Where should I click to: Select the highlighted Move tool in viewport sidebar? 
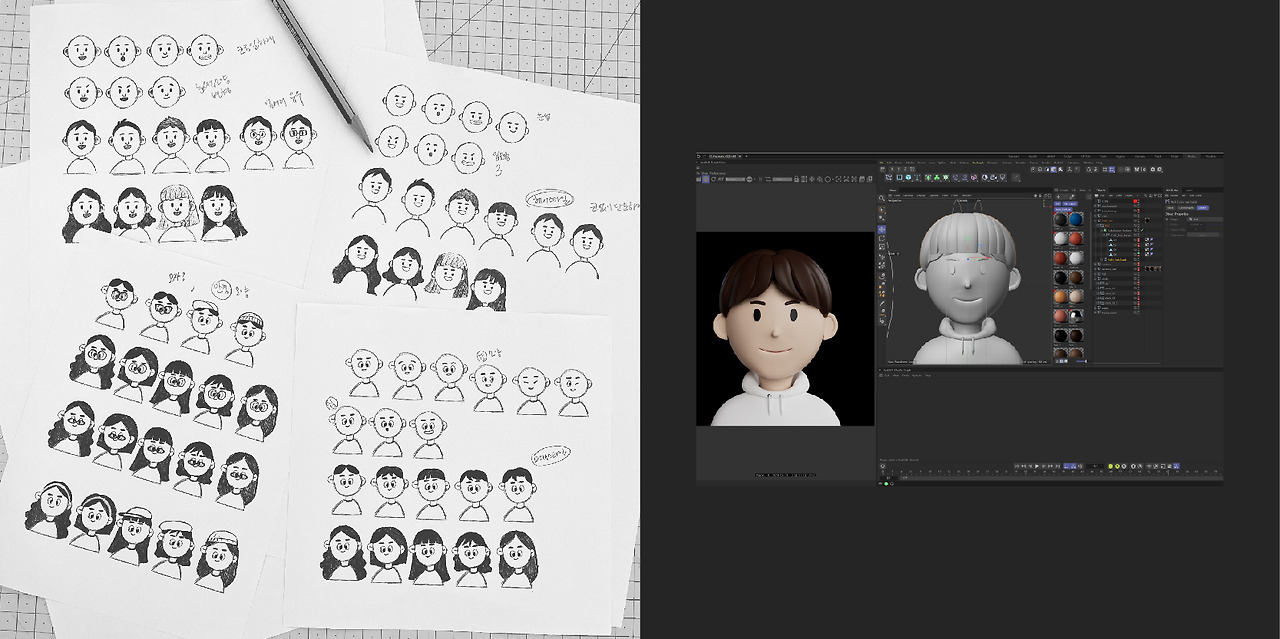882,229
